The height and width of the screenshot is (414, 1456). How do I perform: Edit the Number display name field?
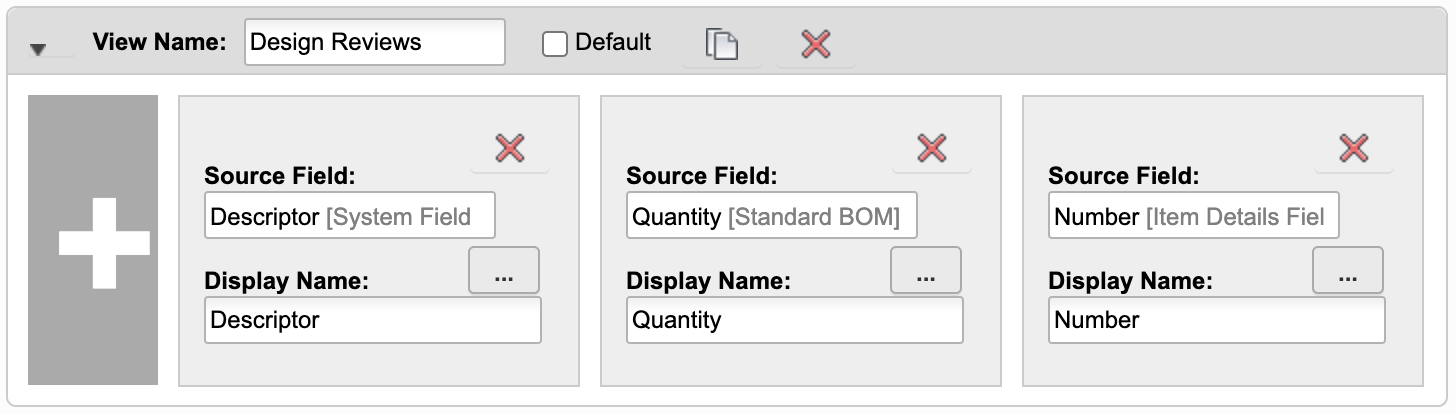tap(1216, 320)
